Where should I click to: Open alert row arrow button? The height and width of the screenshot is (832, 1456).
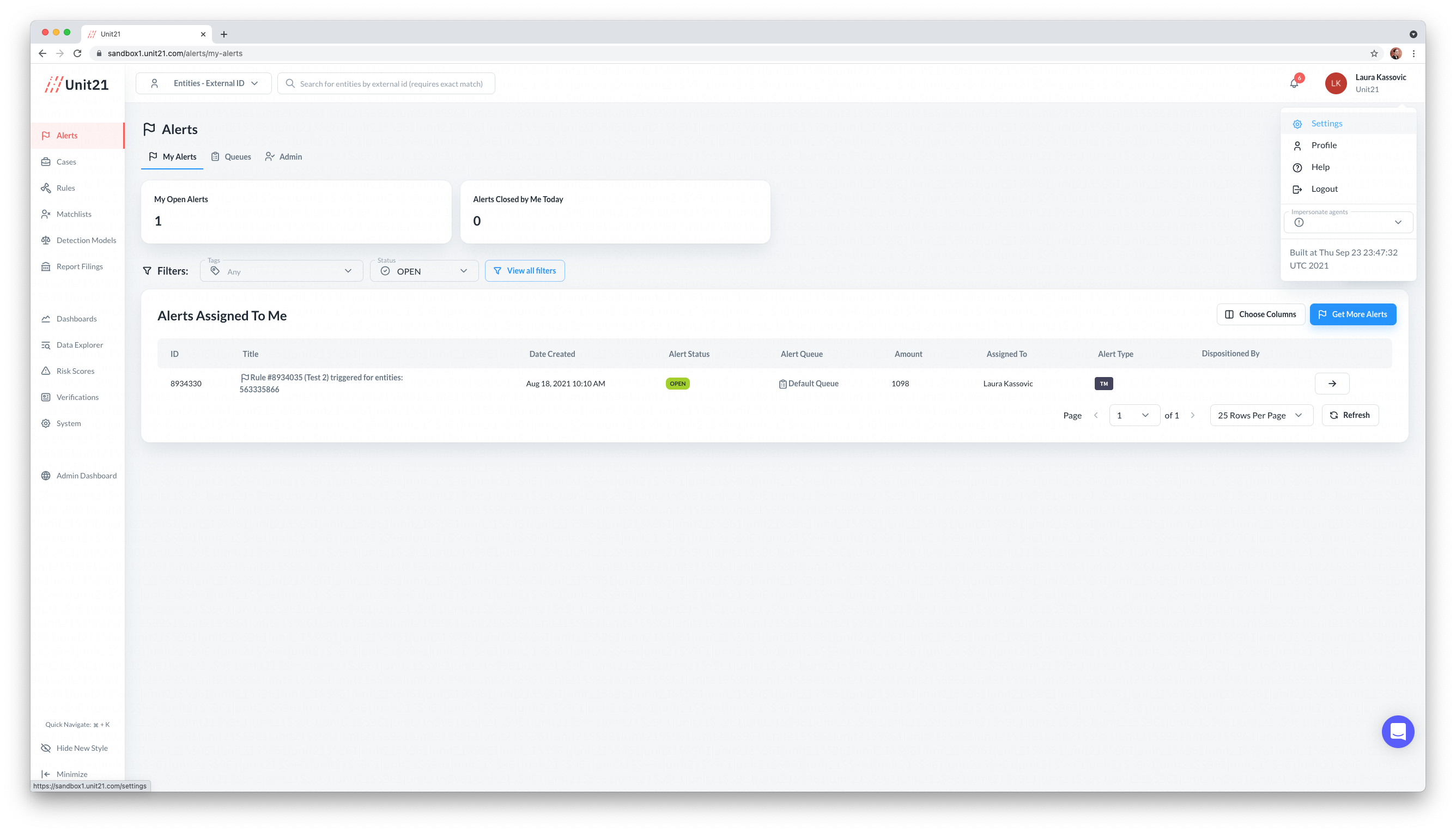[1331, 384]
